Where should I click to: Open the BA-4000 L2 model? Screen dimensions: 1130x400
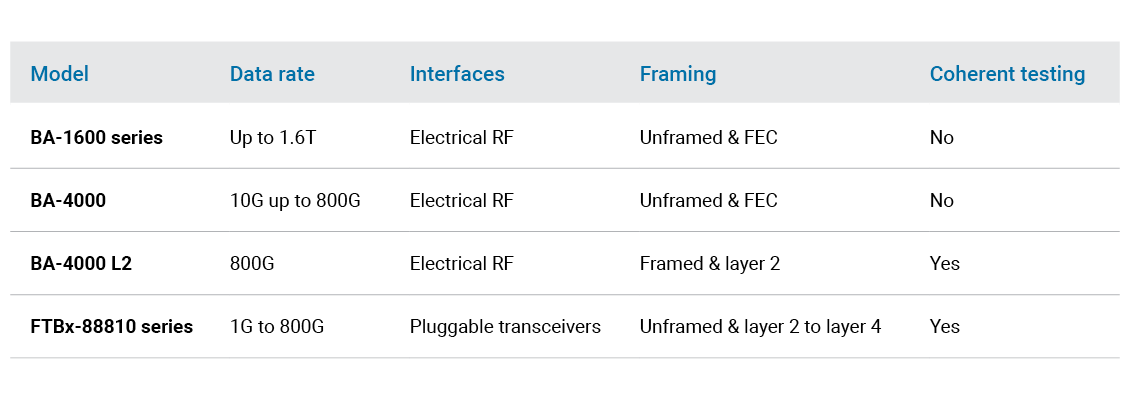(81, 264)
